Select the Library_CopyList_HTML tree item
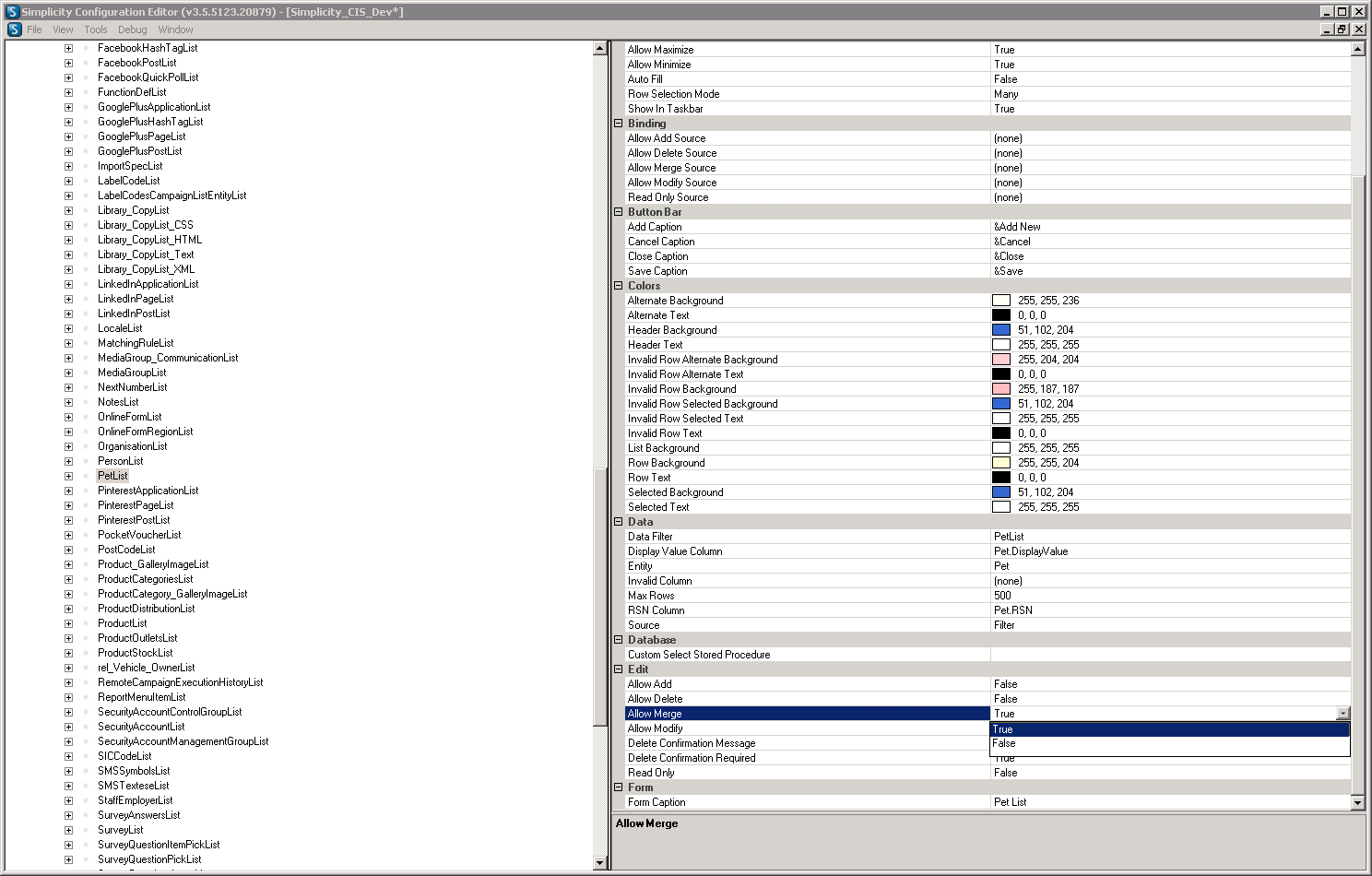Screen dimensions: 1372x876 tap(149, 240)
